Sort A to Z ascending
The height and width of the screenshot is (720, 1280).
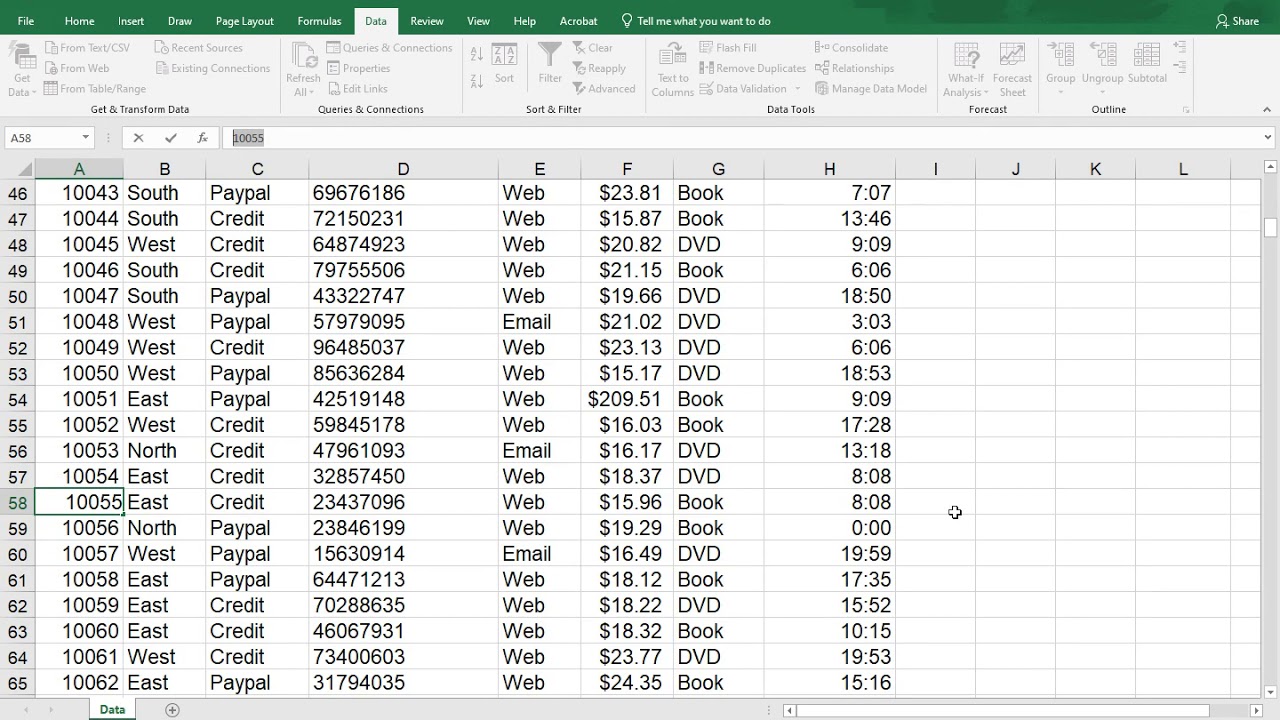click(x=477, y=55)
